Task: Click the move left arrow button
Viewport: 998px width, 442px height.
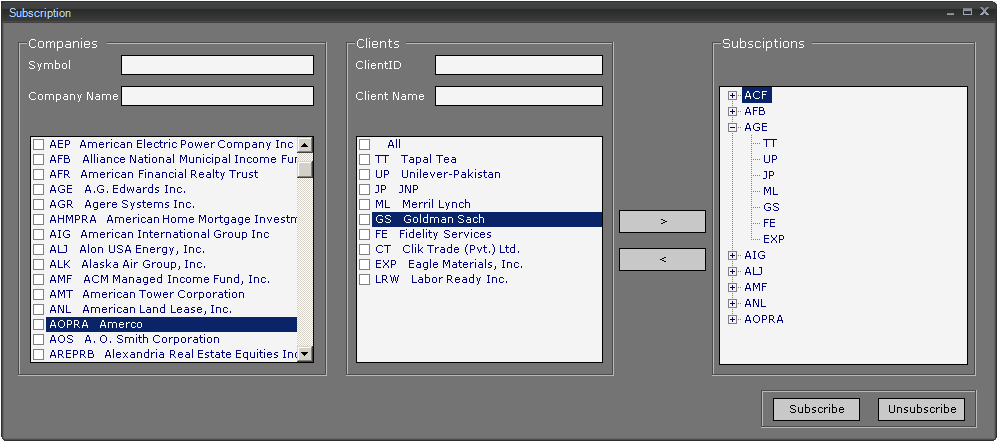Action: 662,259
